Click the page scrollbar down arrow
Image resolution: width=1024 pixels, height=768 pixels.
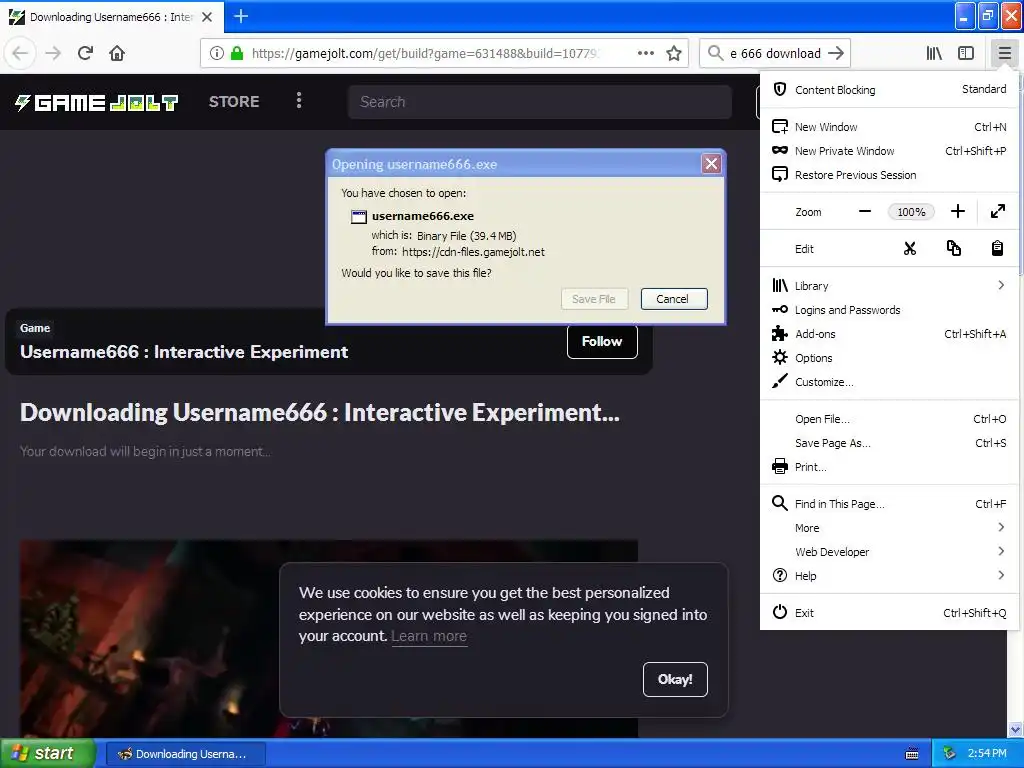[x=1015, y=729]
